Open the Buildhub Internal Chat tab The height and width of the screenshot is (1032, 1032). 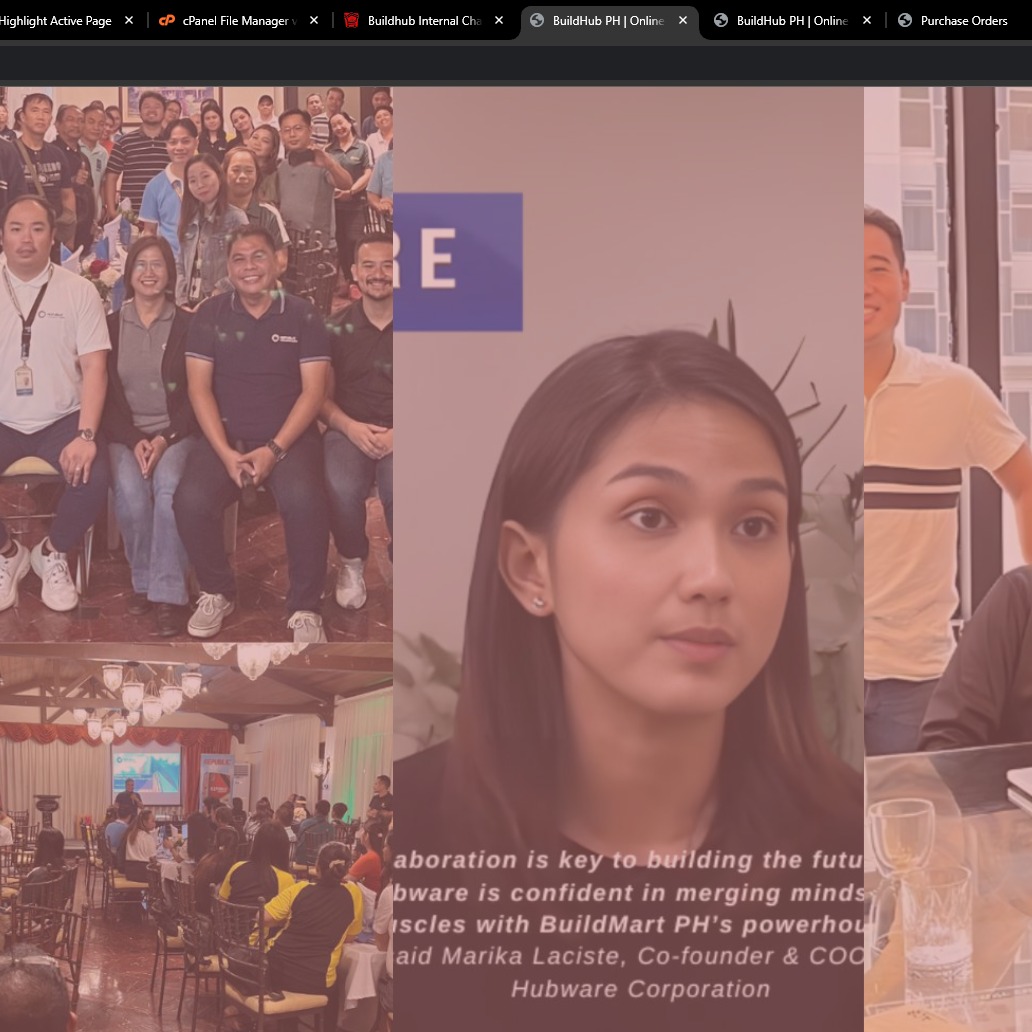pos(424,20)
